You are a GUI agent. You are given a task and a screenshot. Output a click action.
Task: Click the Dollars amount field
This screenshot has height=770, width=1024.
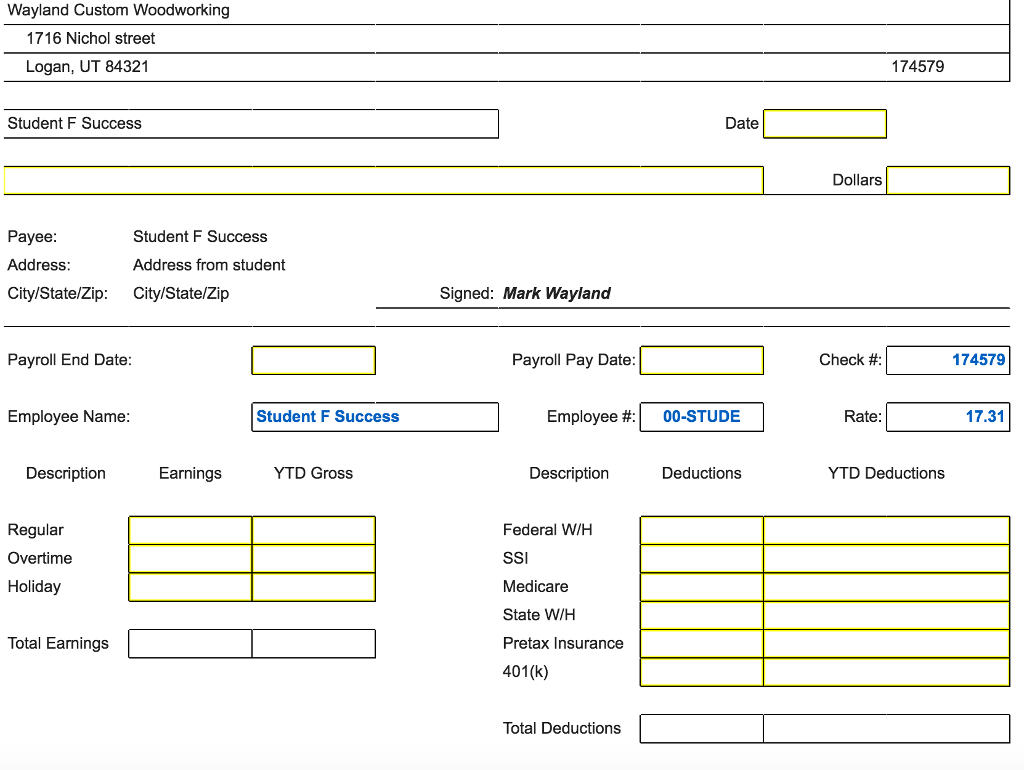pyautogui.click(x=947, y=181)
